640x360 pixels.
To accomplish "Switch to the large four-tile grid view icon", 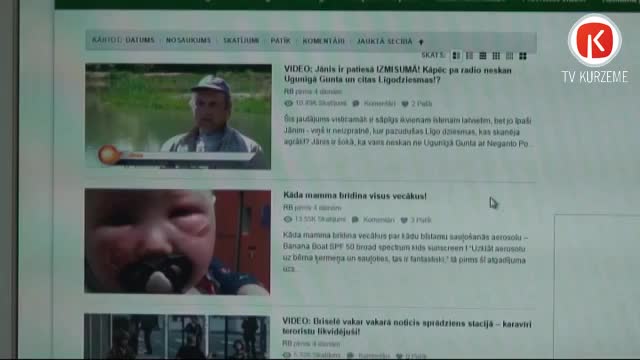I will 523,56.
